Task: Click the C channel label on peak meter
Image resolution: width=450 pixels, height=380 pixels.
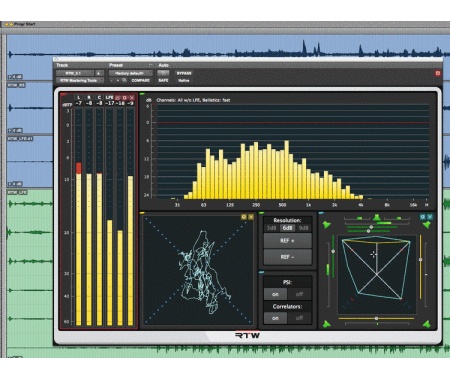Action: coord(99,97)
